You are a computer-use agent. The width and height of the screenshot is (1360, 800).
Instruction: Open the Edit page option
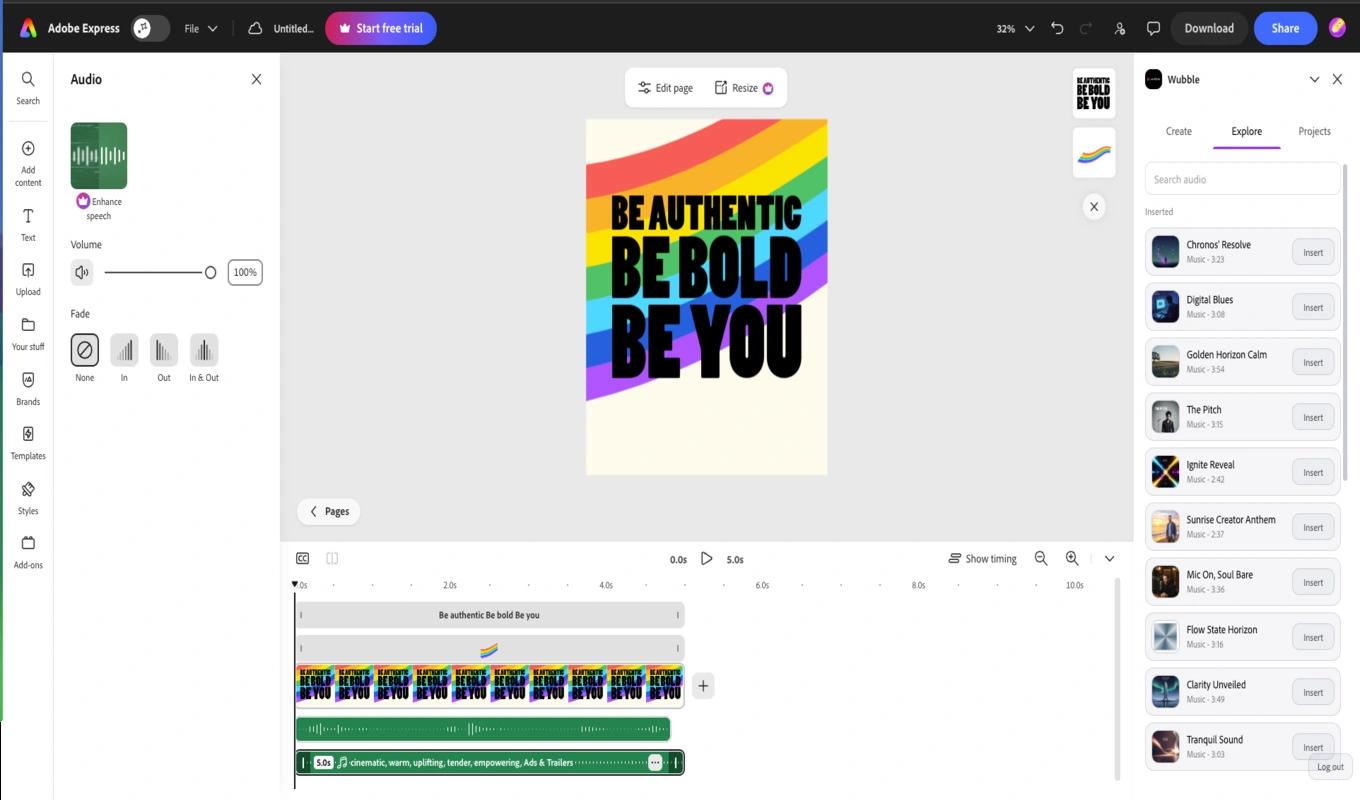666,88
